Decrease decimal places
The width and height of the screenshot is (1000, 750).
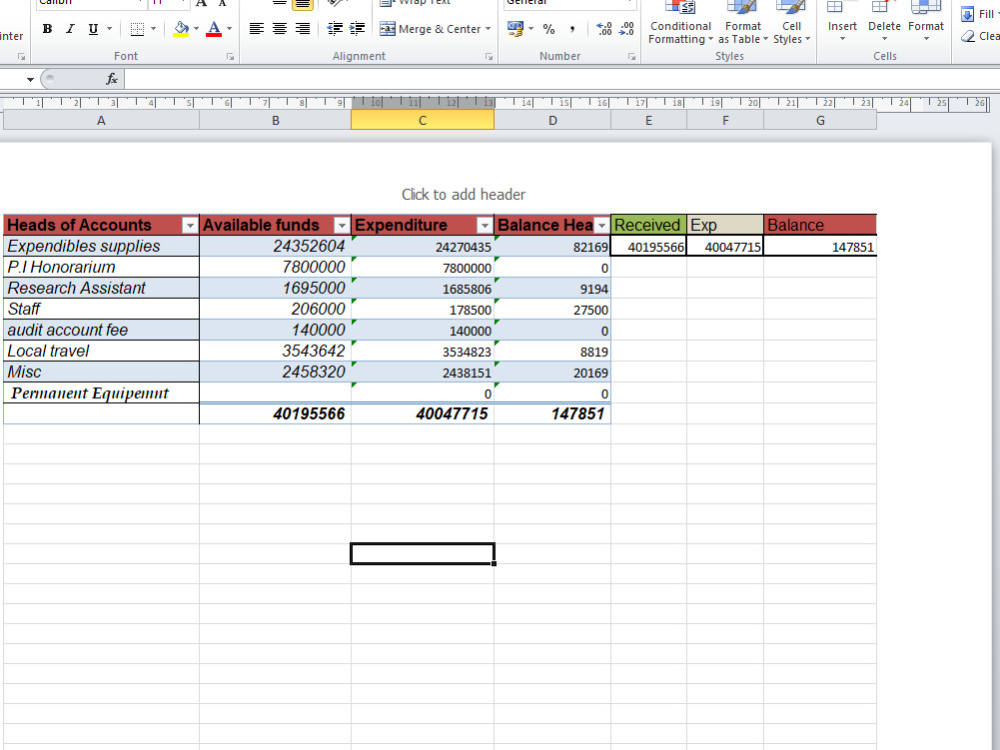click(627, 29)
